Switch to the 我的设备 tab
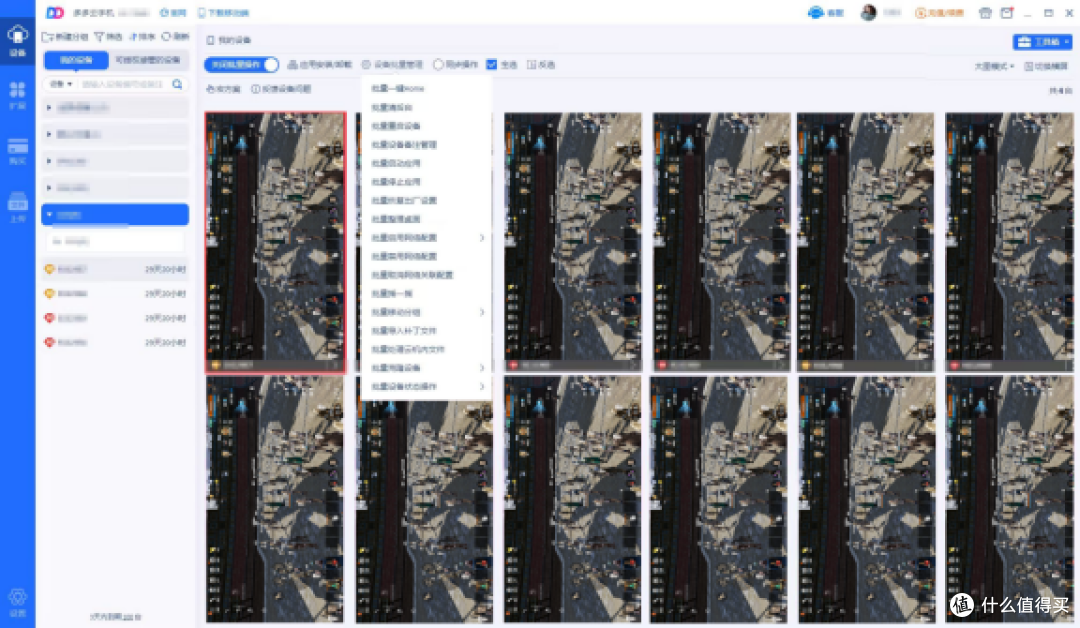 [76, 60]
